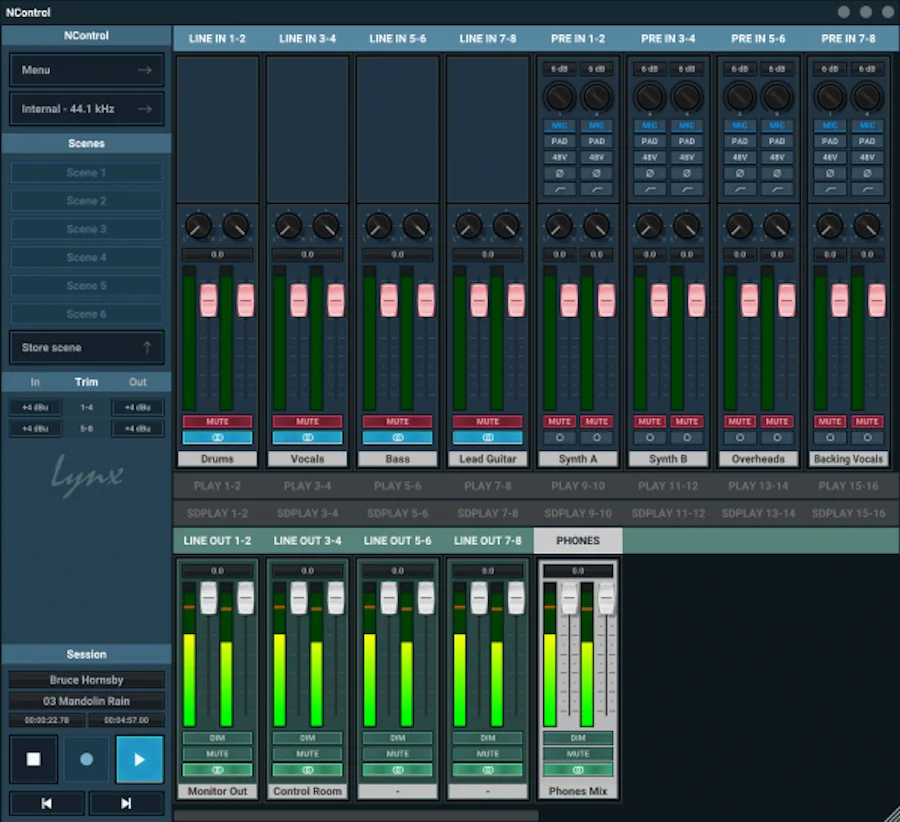
Task: Change input trim for channels 1-4
Action: 36,408
